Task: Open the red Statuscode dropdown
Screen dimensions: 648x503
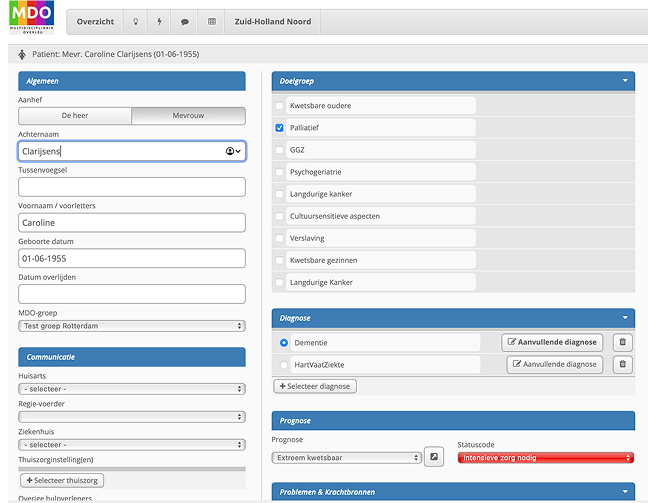Action: tap(546, 457)
